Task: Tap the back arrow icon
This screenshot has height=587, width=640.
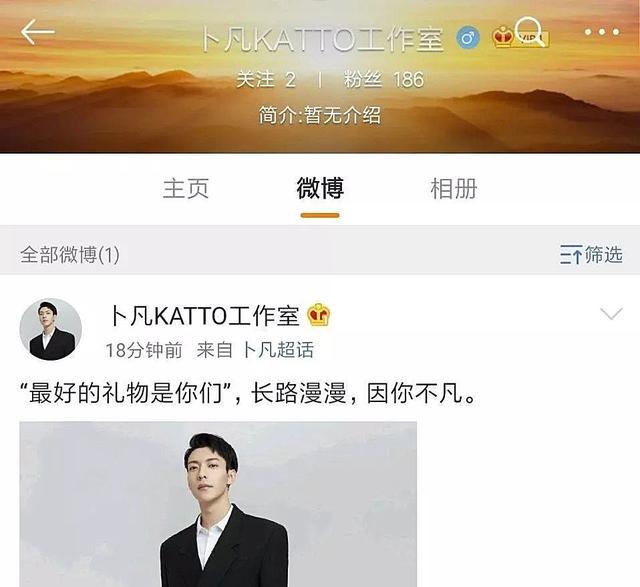Action: pyautogui.click(x=38, y=32)
